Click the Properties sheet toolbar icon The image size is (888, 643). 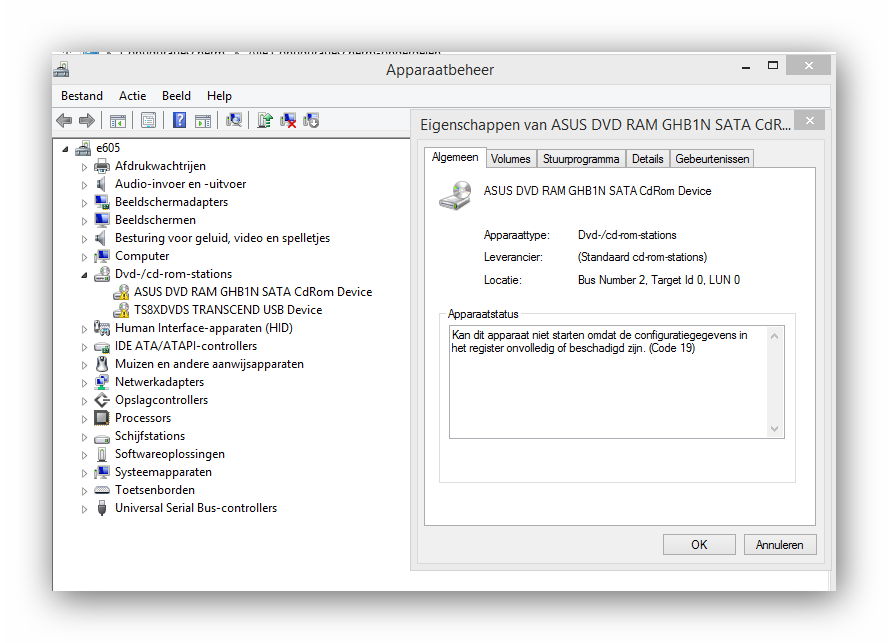(x=148, y=121)
